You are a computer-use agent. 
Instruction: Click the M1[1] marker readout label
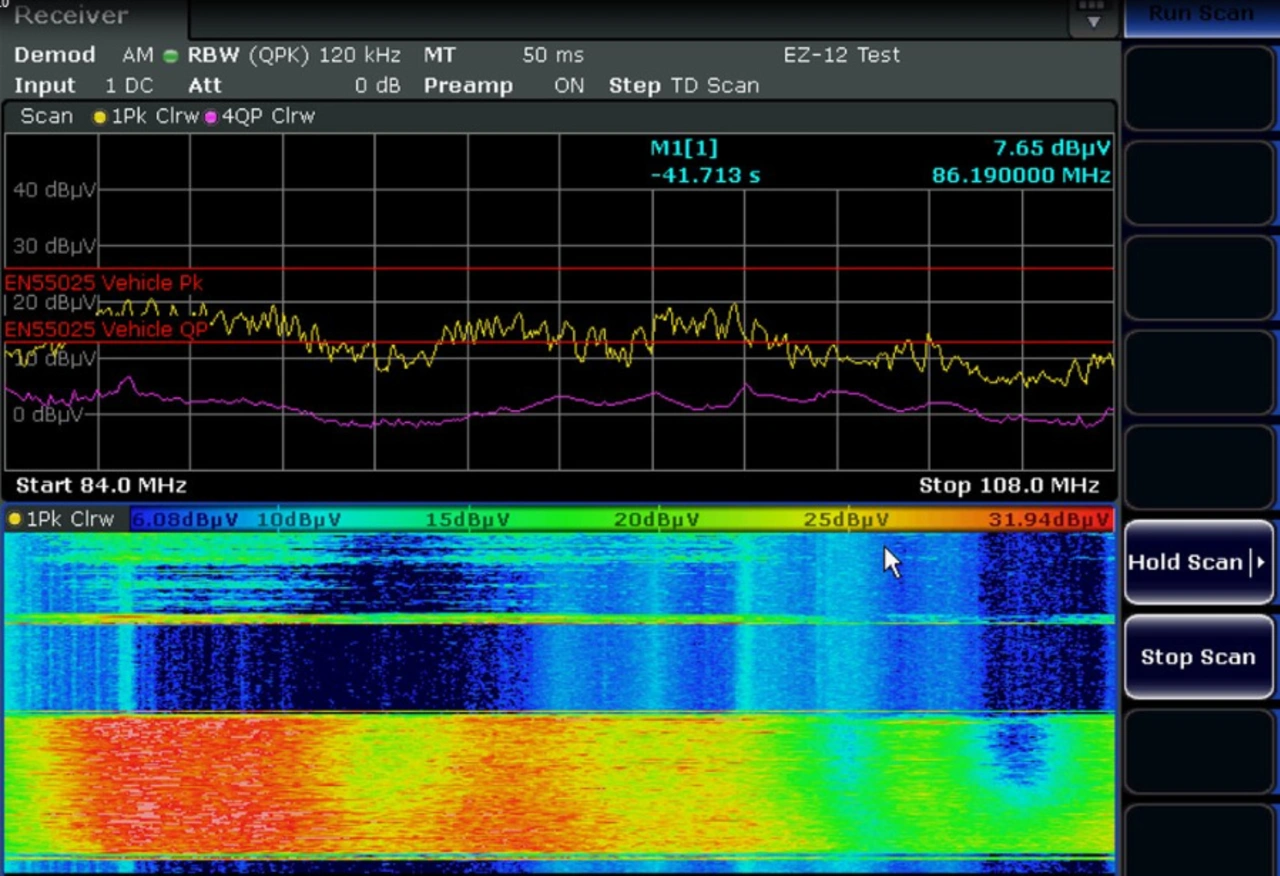[684, 148]
